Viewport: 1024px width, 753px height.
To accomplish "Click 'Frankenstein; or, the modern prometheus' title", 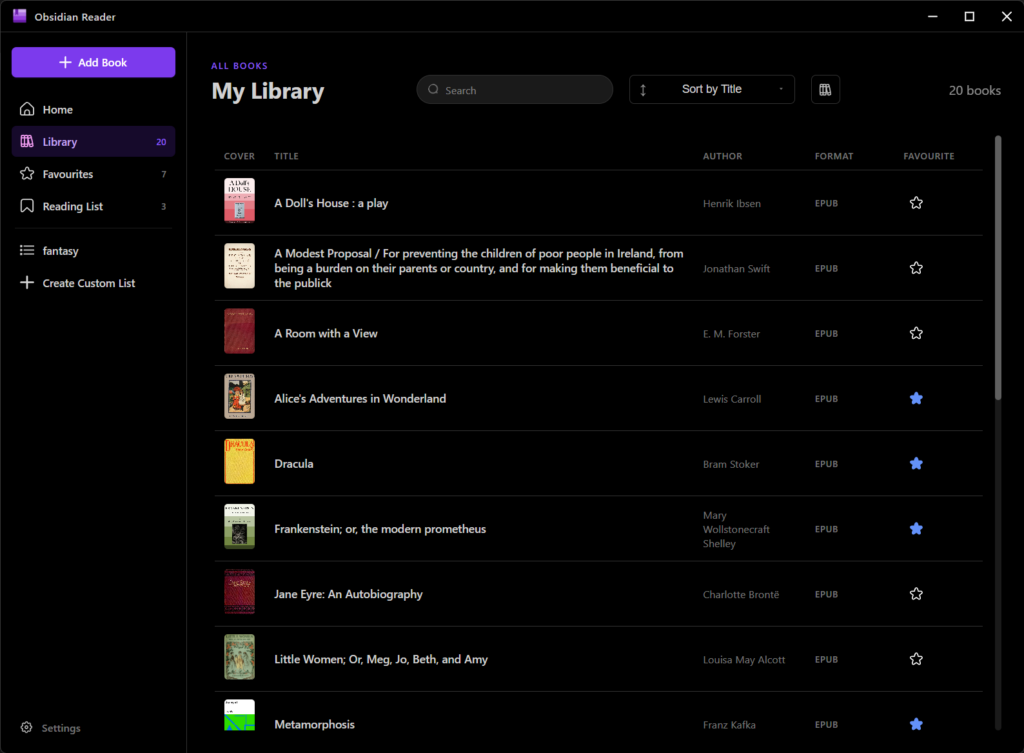I will [x=380, y=529].
